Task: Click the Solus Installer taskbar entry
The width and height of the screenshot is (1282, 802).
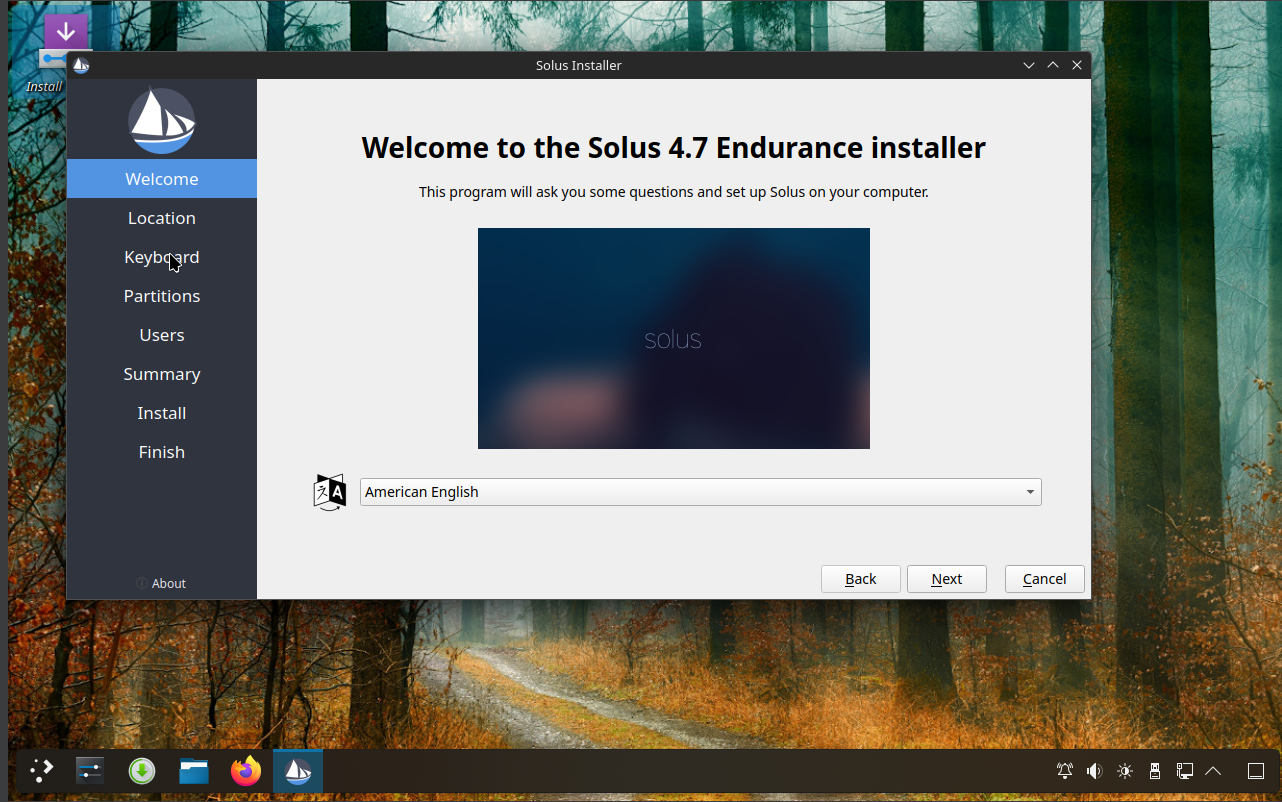Action: coord(298,771)
